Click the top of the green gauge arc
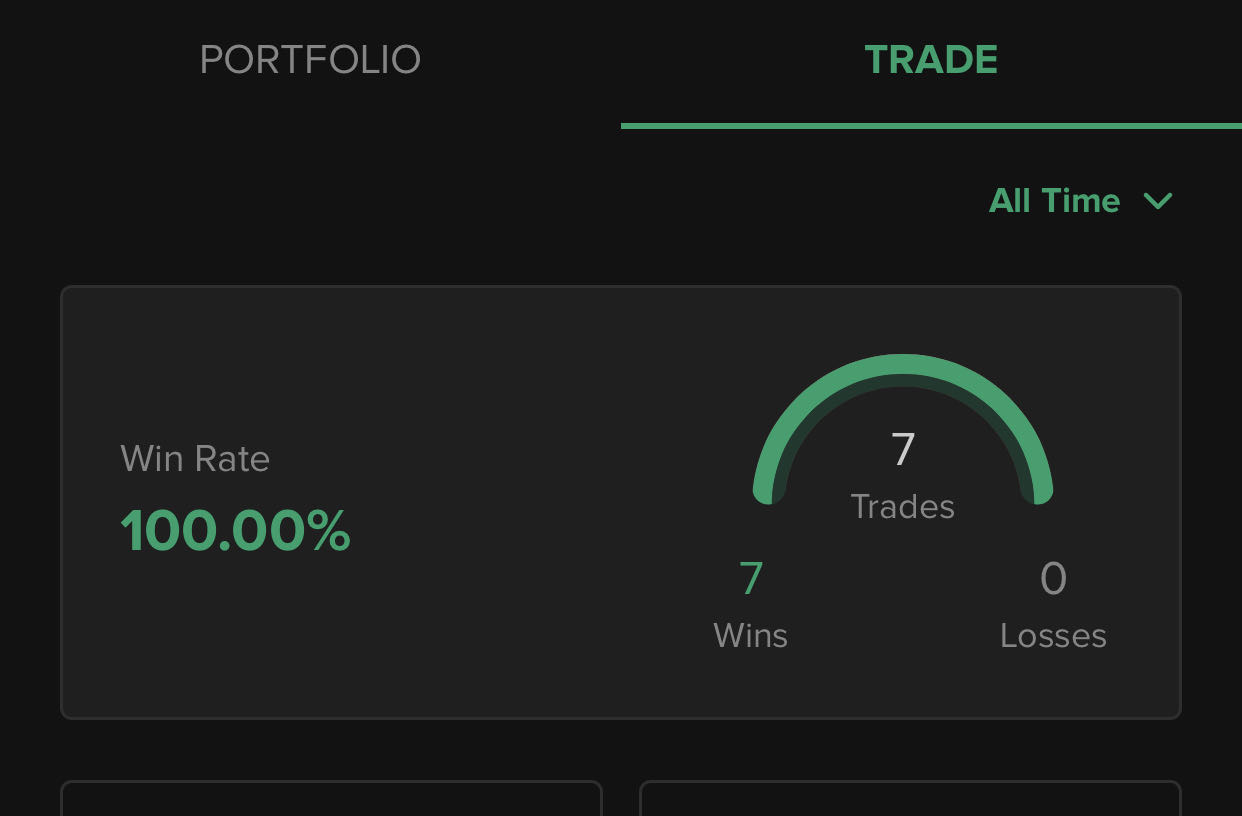 click(903, 365)
